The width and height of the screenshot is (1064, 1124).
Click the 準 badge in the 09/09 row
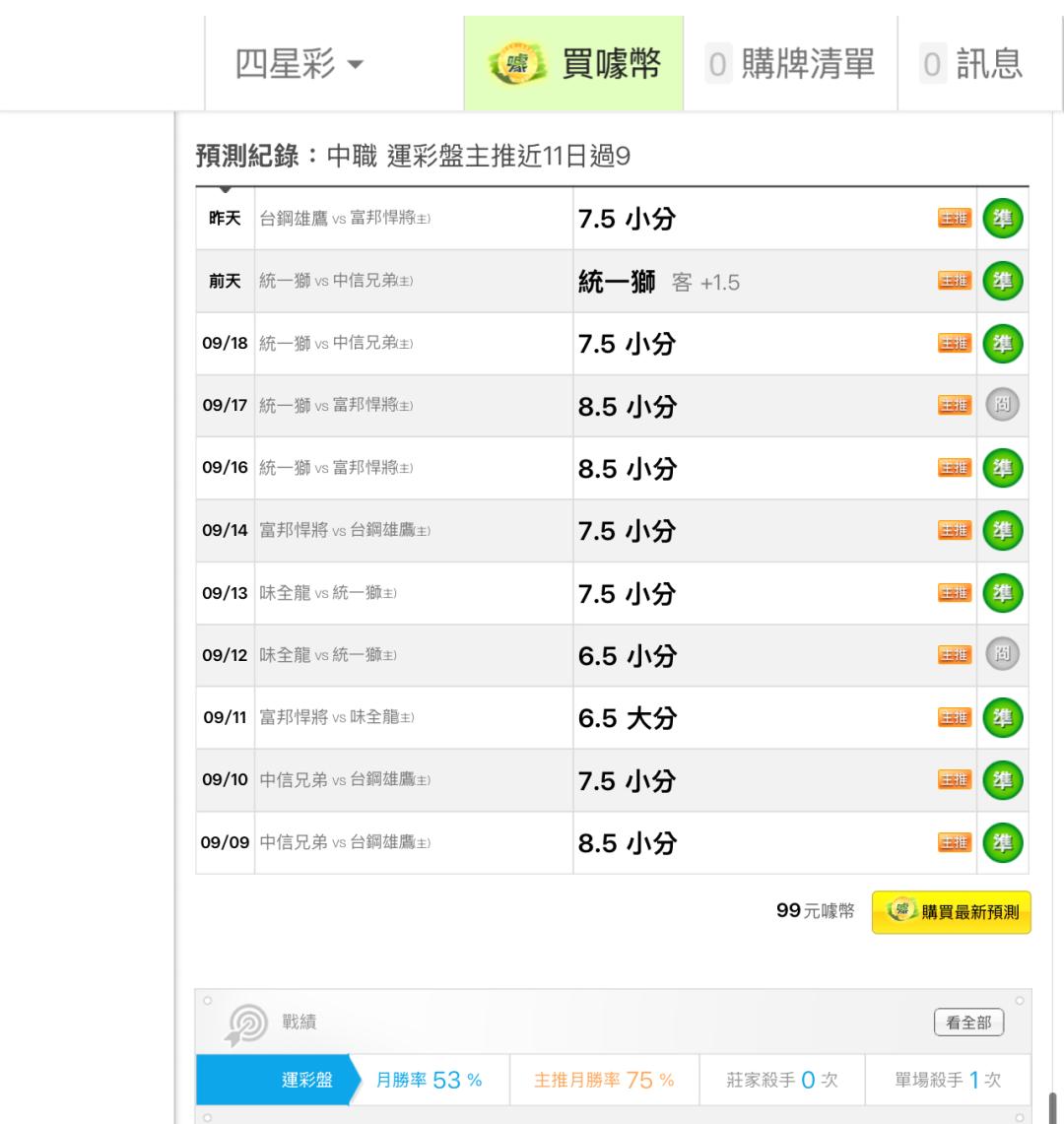tap(1002, 842)
